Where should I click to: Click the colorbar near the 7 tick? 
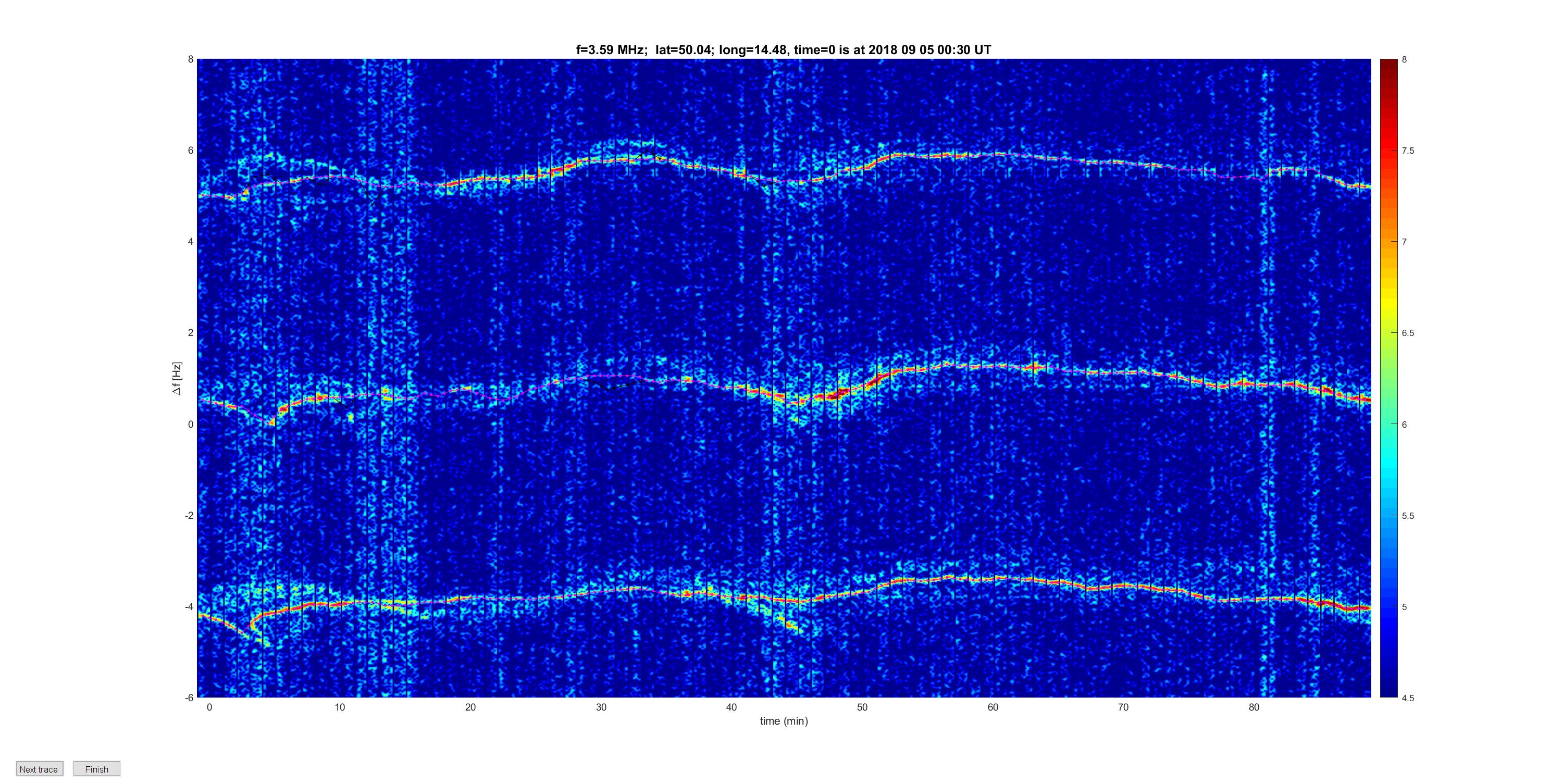tap(1388, 242)
